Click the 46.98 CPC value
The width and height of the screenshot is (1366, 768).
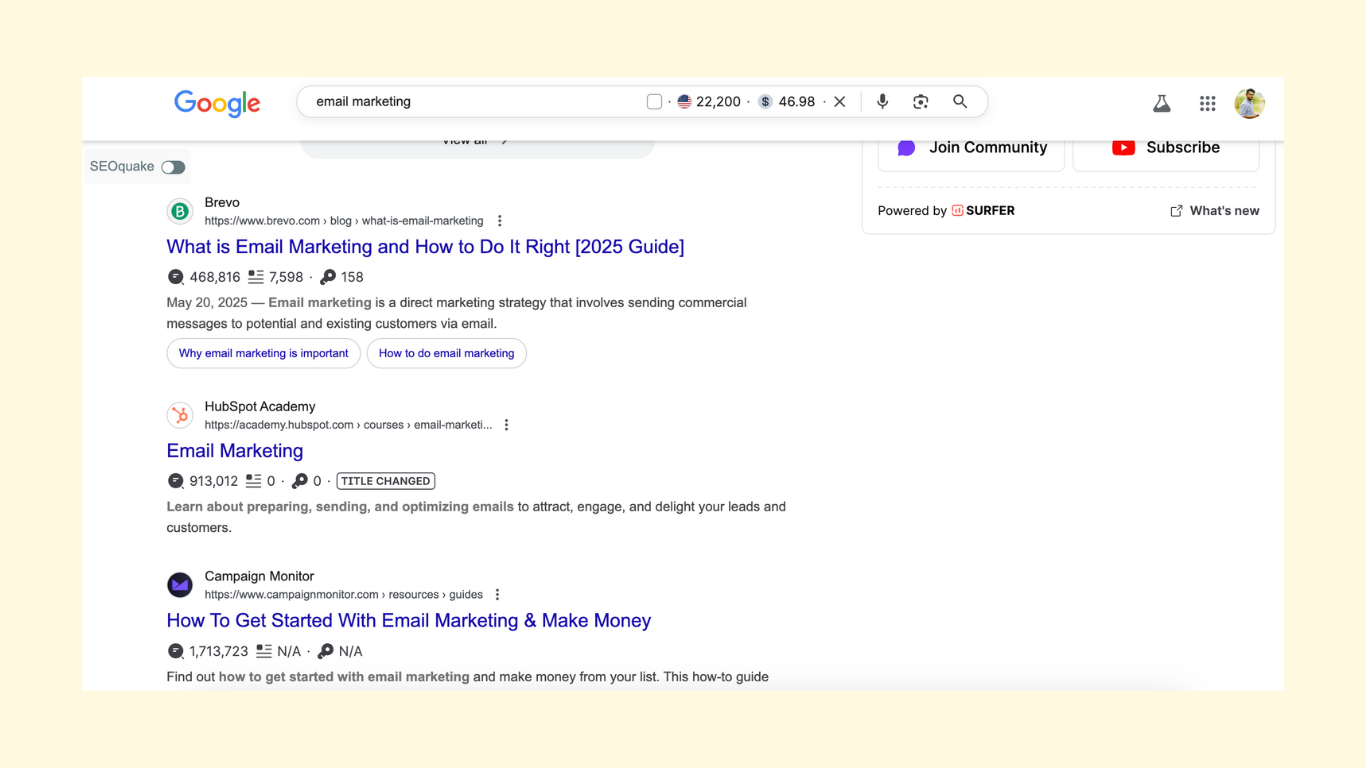pyautogui.click(x=797, y=102)
